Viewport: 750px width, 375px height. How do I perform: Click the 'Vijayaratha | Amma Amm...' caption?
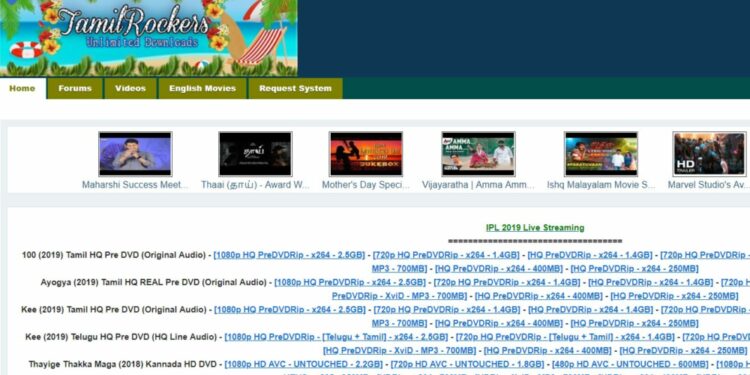478,185
